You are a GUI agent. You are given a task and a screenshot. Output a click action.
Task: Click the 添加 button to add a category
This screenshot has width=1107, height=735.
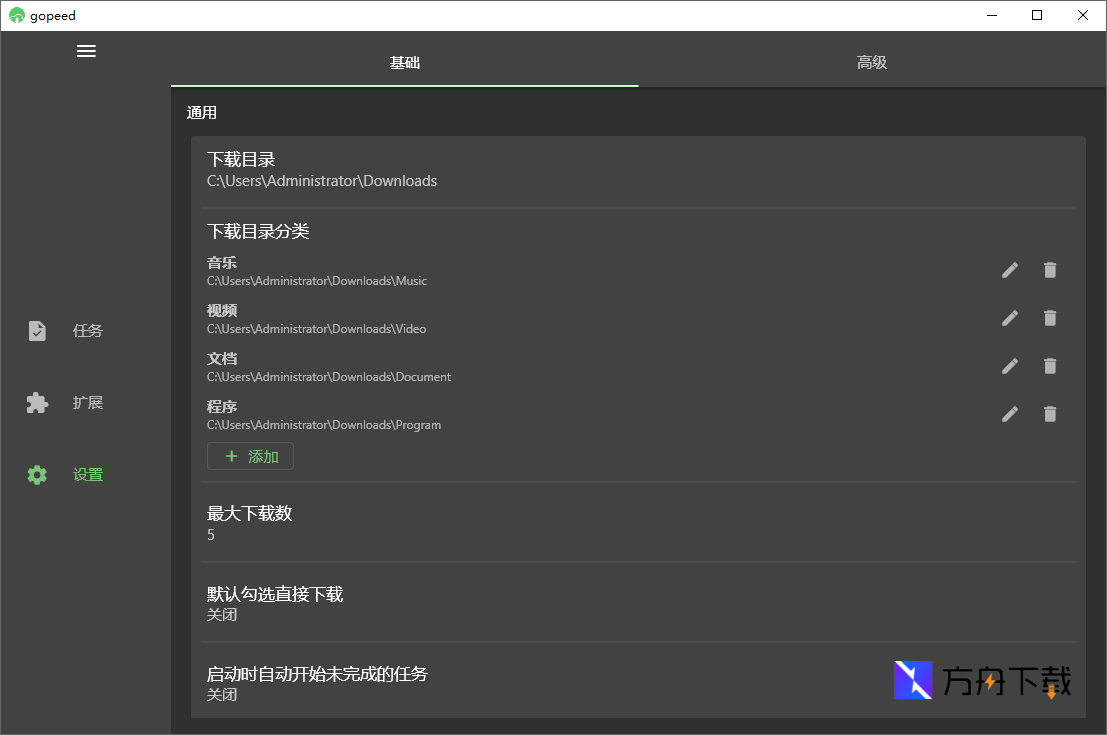(x=250, y=456)
